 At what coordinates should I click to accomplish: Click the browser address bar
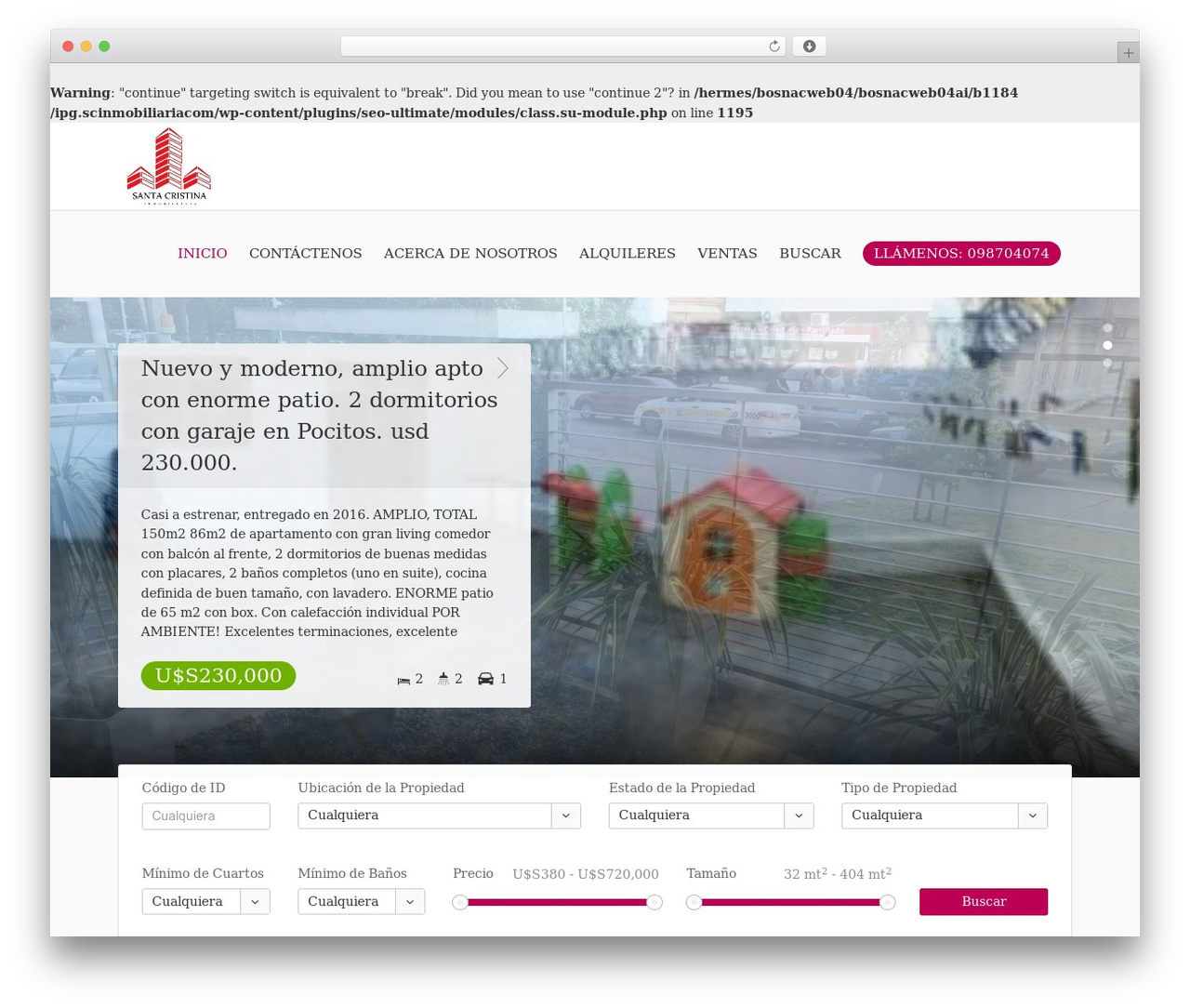562,46
